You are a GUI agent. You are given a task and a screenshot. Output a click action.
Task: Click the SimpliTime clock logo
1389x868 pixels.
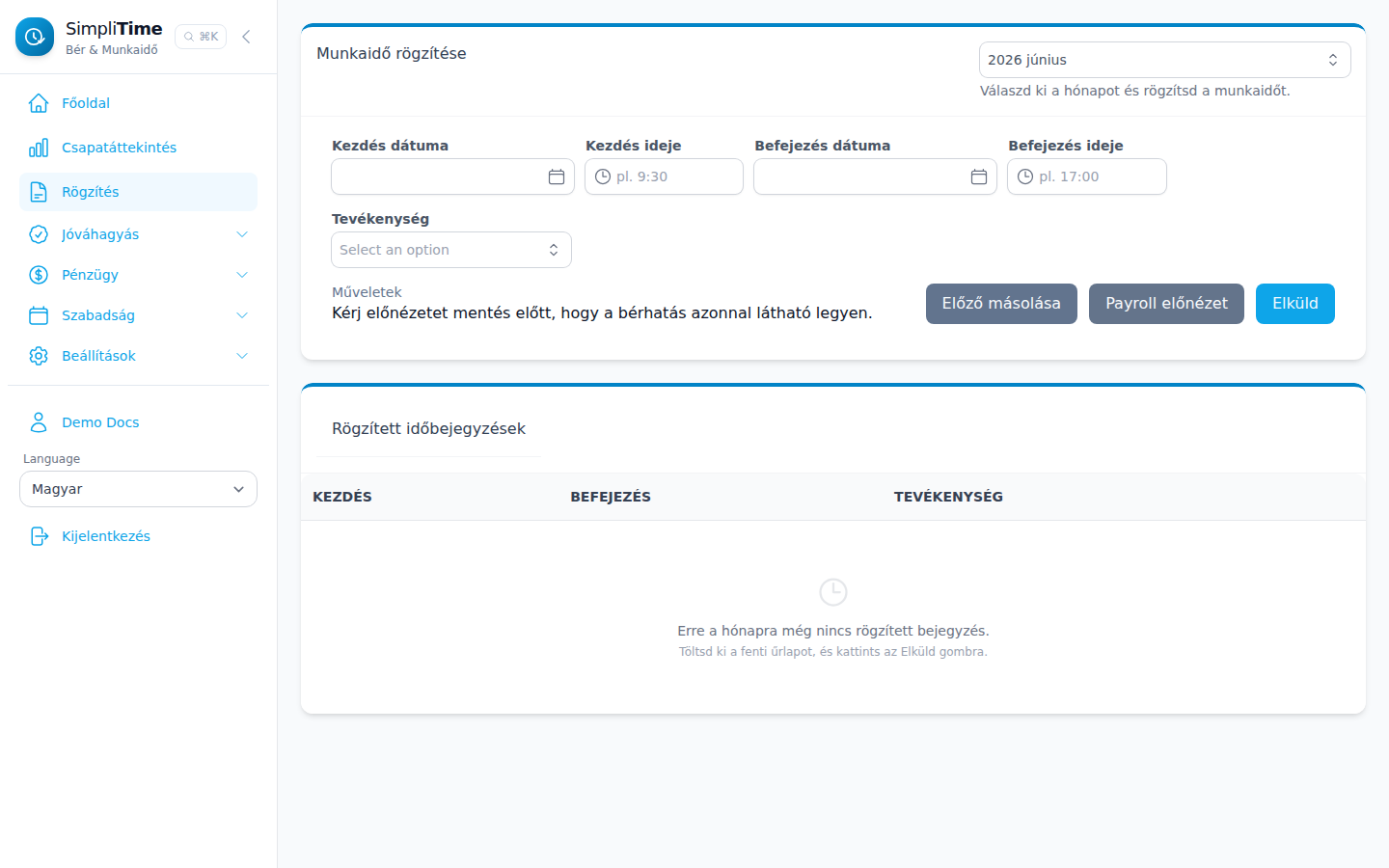click(35, 37)
